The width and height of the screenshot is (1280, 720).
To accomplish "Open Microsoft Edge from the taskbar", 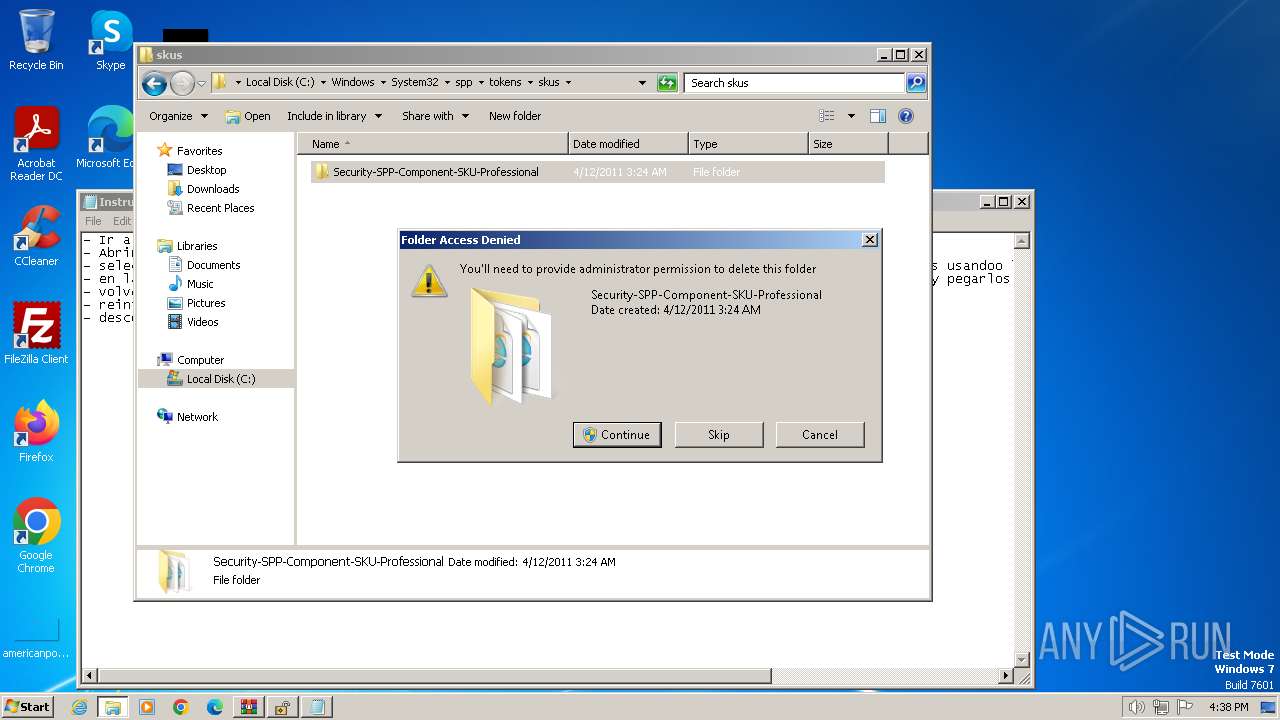I will point(215,707).
